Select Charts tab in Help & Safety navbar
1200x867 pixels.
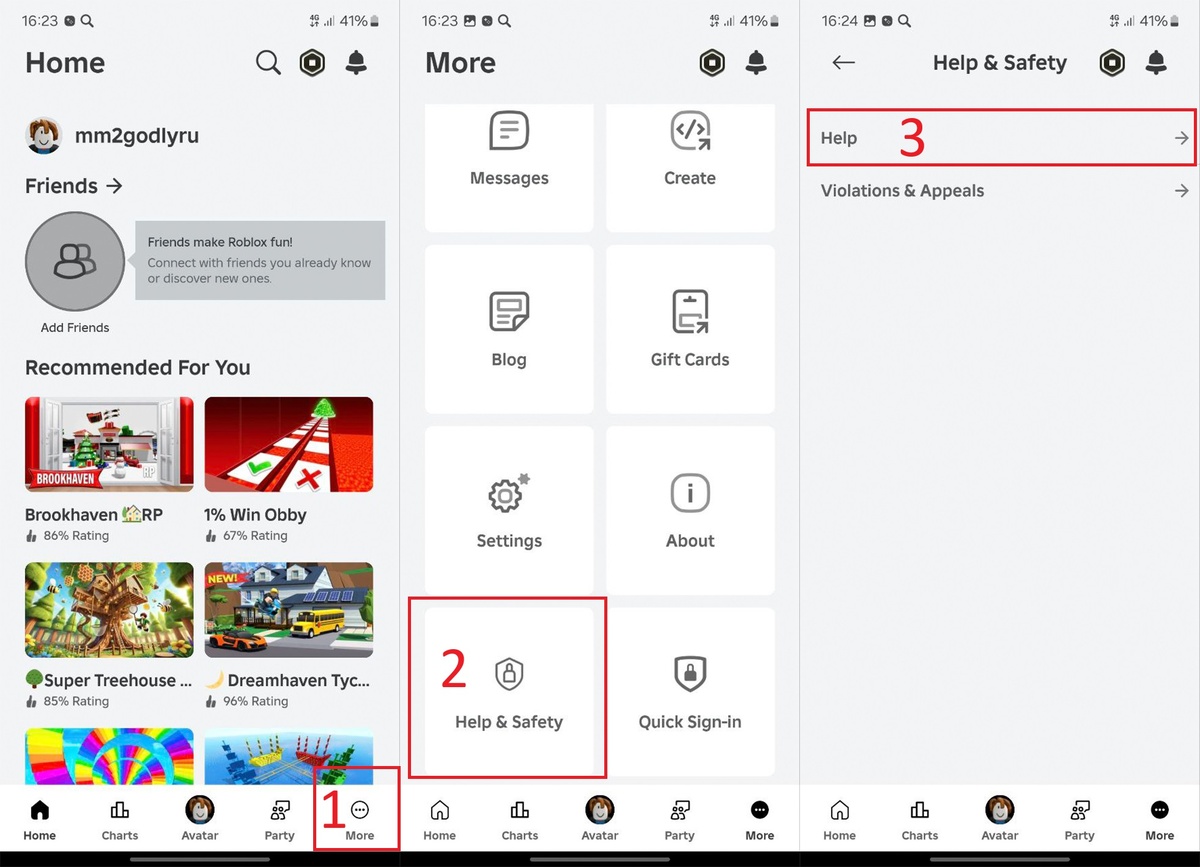click(x=920, y=819)
